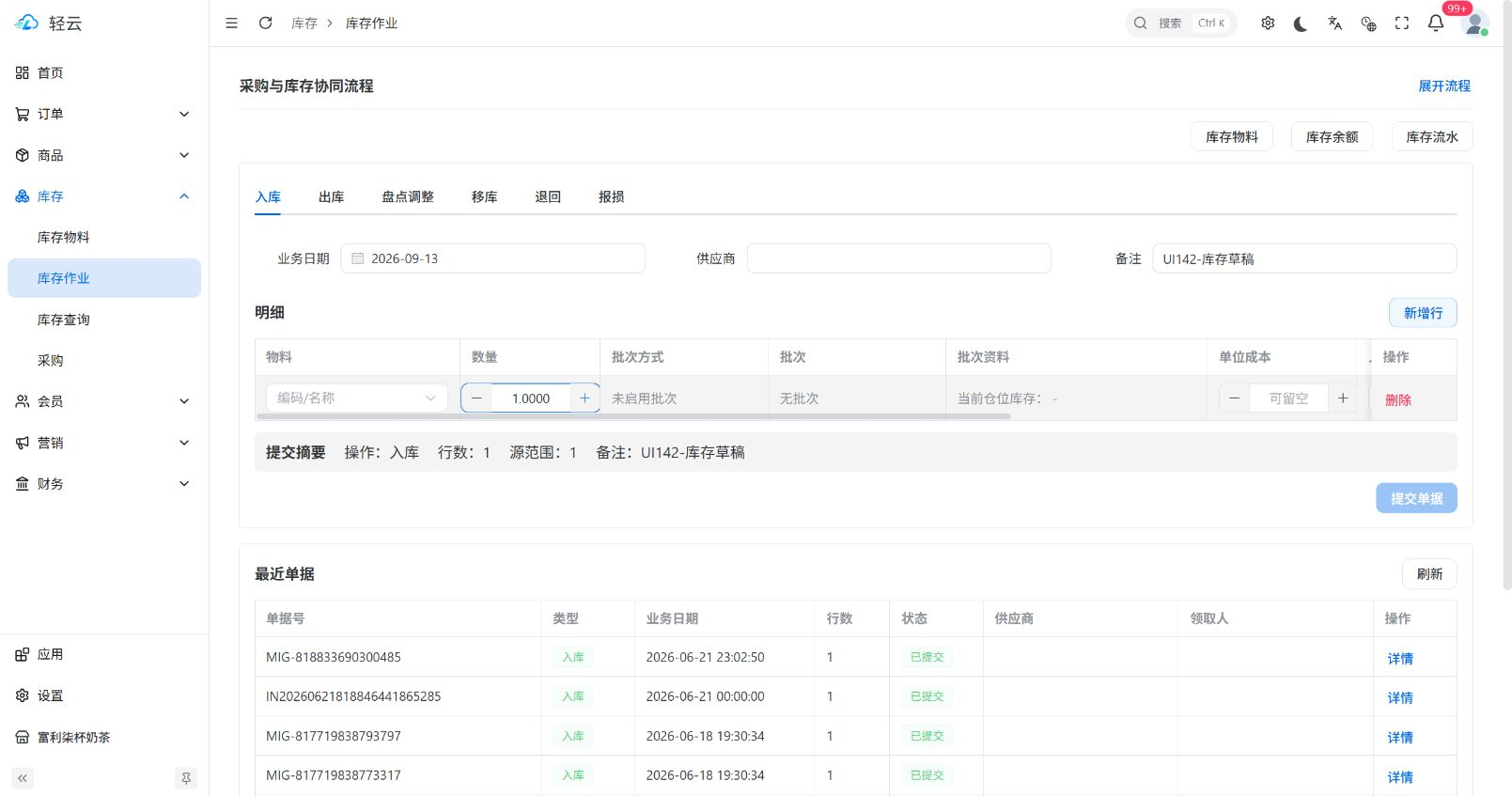
Task: Open the 业务日期 date picker
Action: [493, 258]
